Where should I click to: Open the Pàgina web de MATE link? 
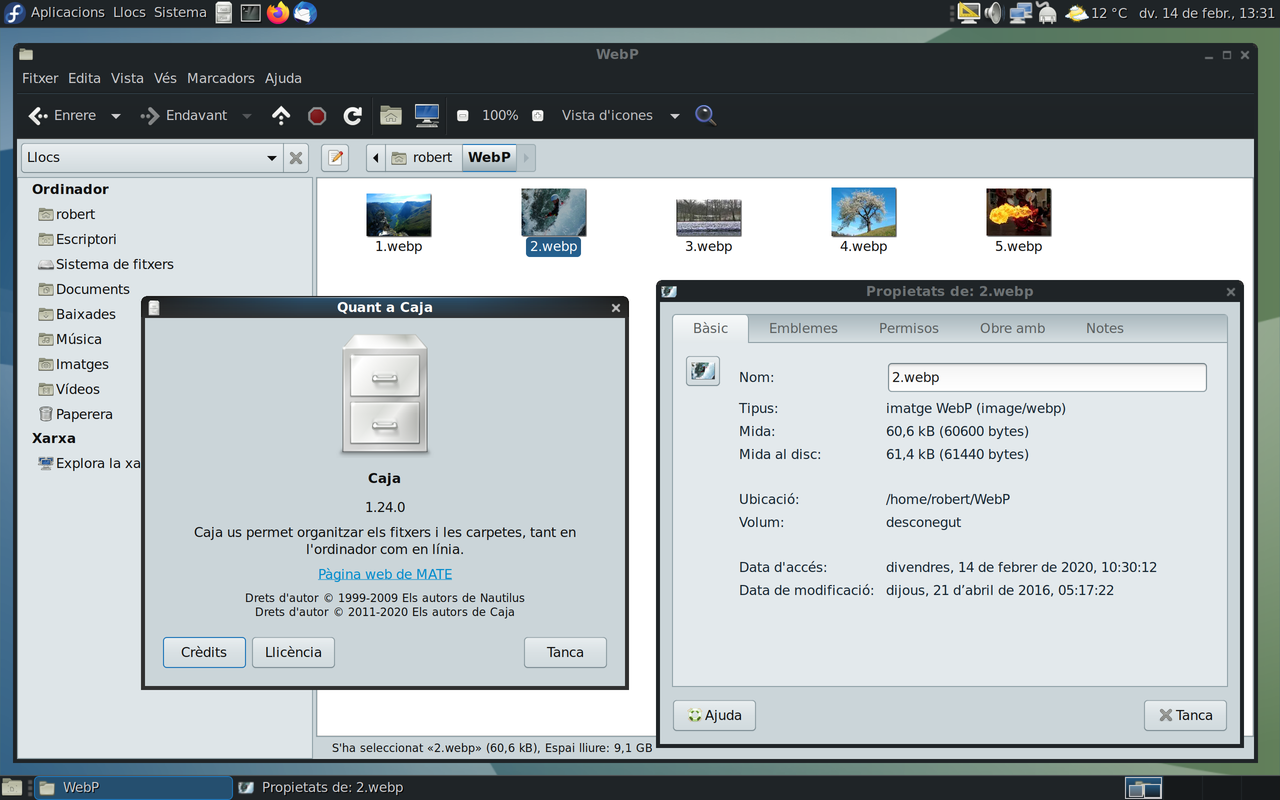(385, 574)
